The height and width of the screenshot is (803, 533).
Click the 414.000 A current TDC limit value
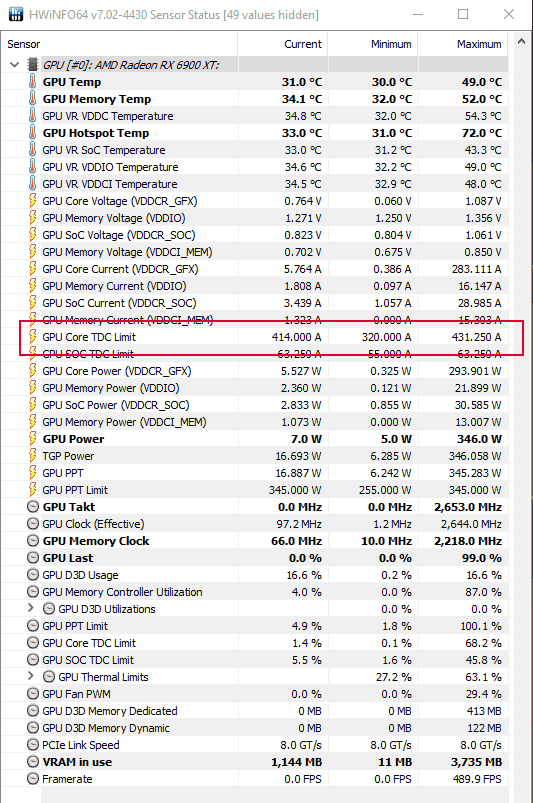click(296, 336)
